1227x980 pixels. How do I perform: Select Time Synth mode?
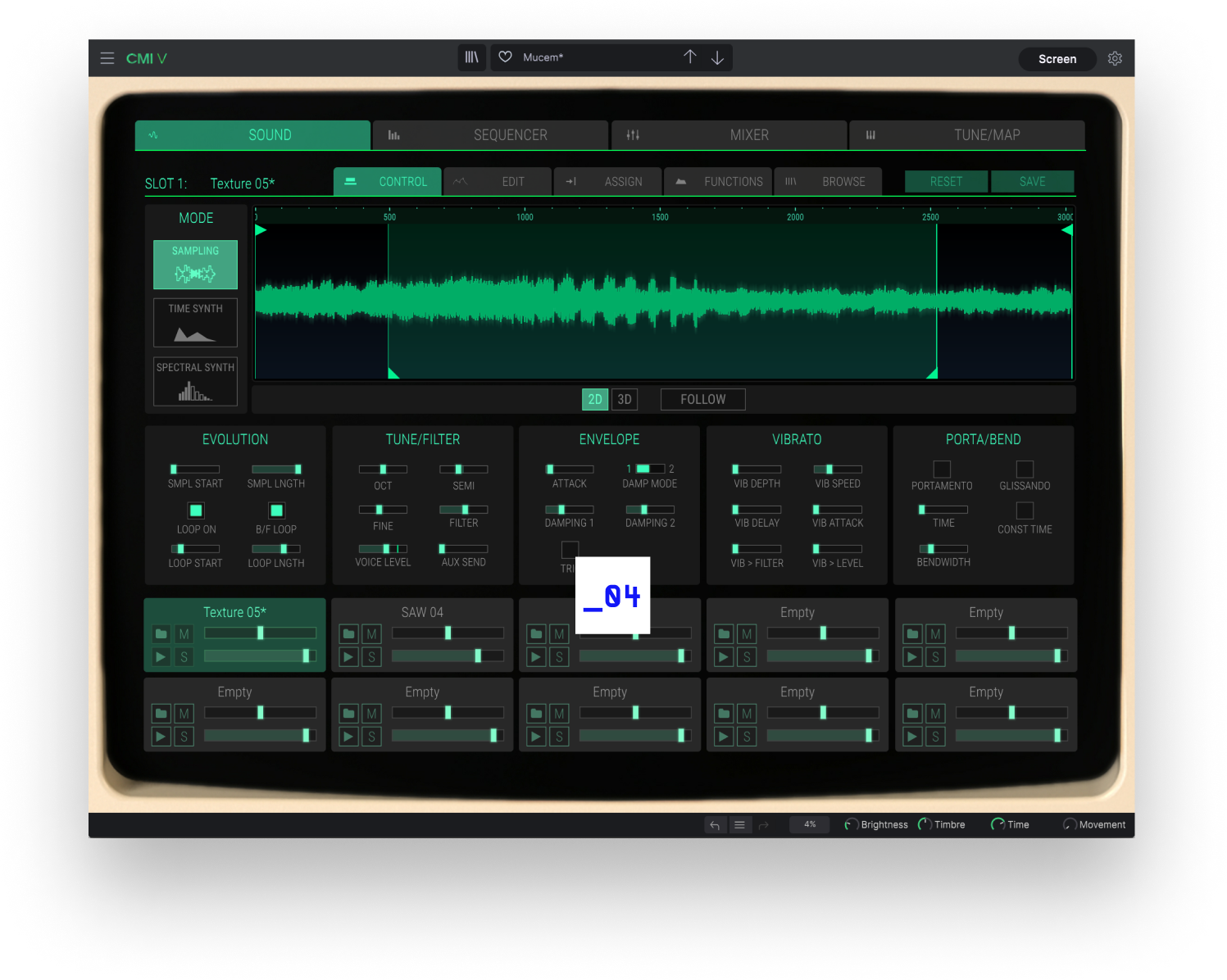[195, 323]
